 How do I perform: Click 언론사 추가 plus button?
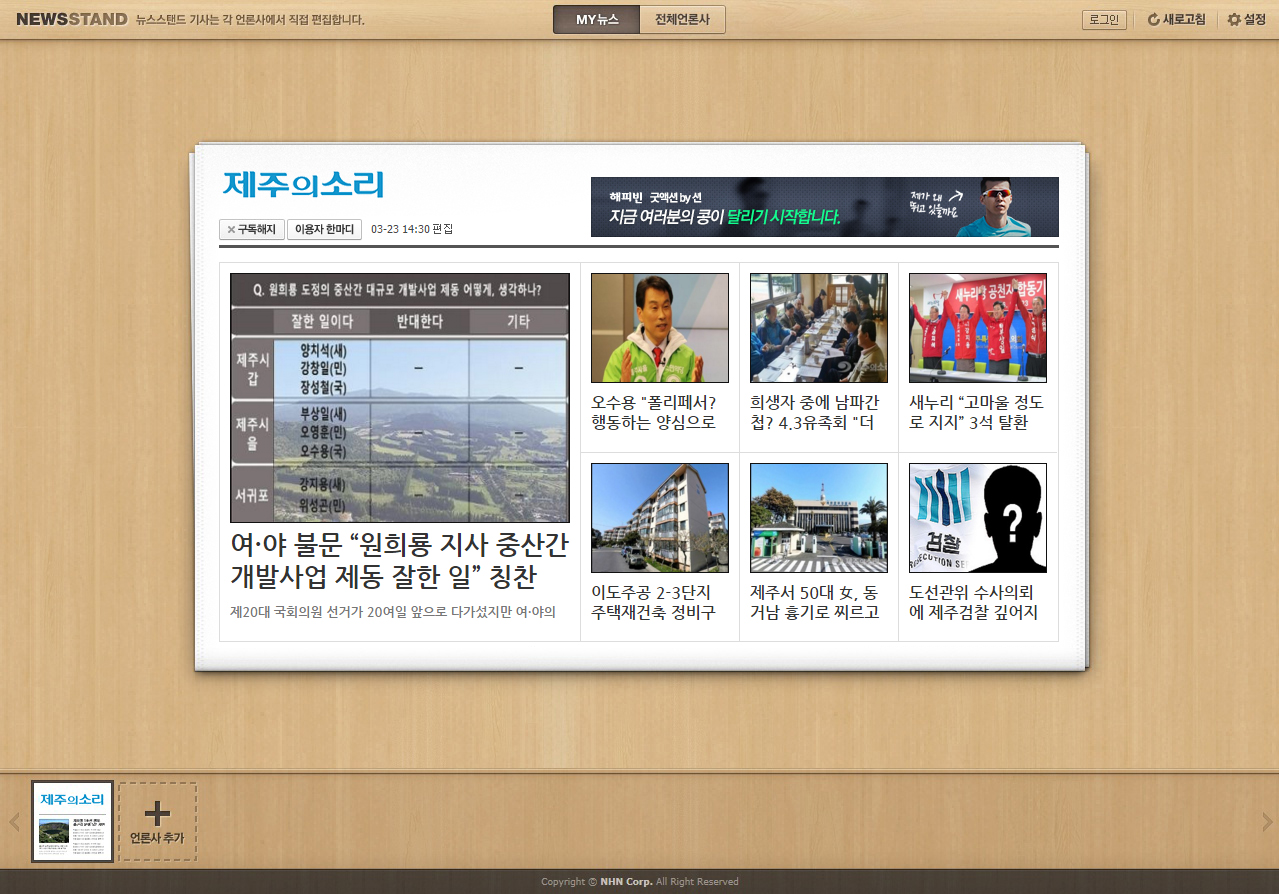pyautogui.click(x=158, y=822)
